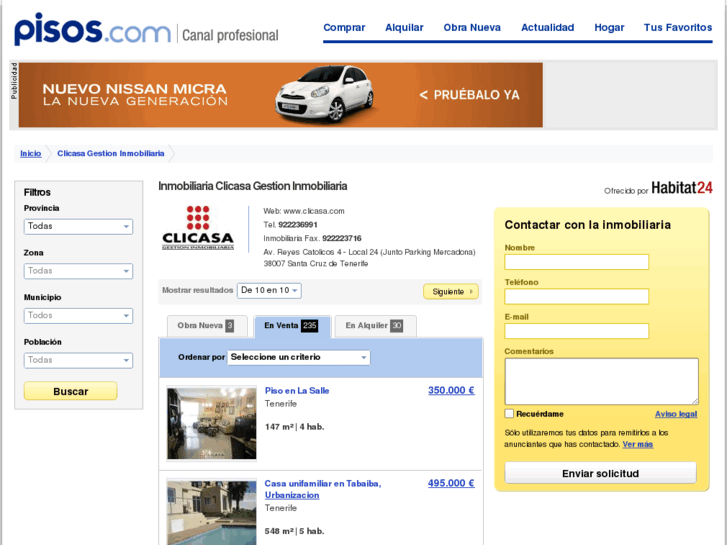
Task: Switch to the Obra Nueva listings tab
Action: [207, 326]
